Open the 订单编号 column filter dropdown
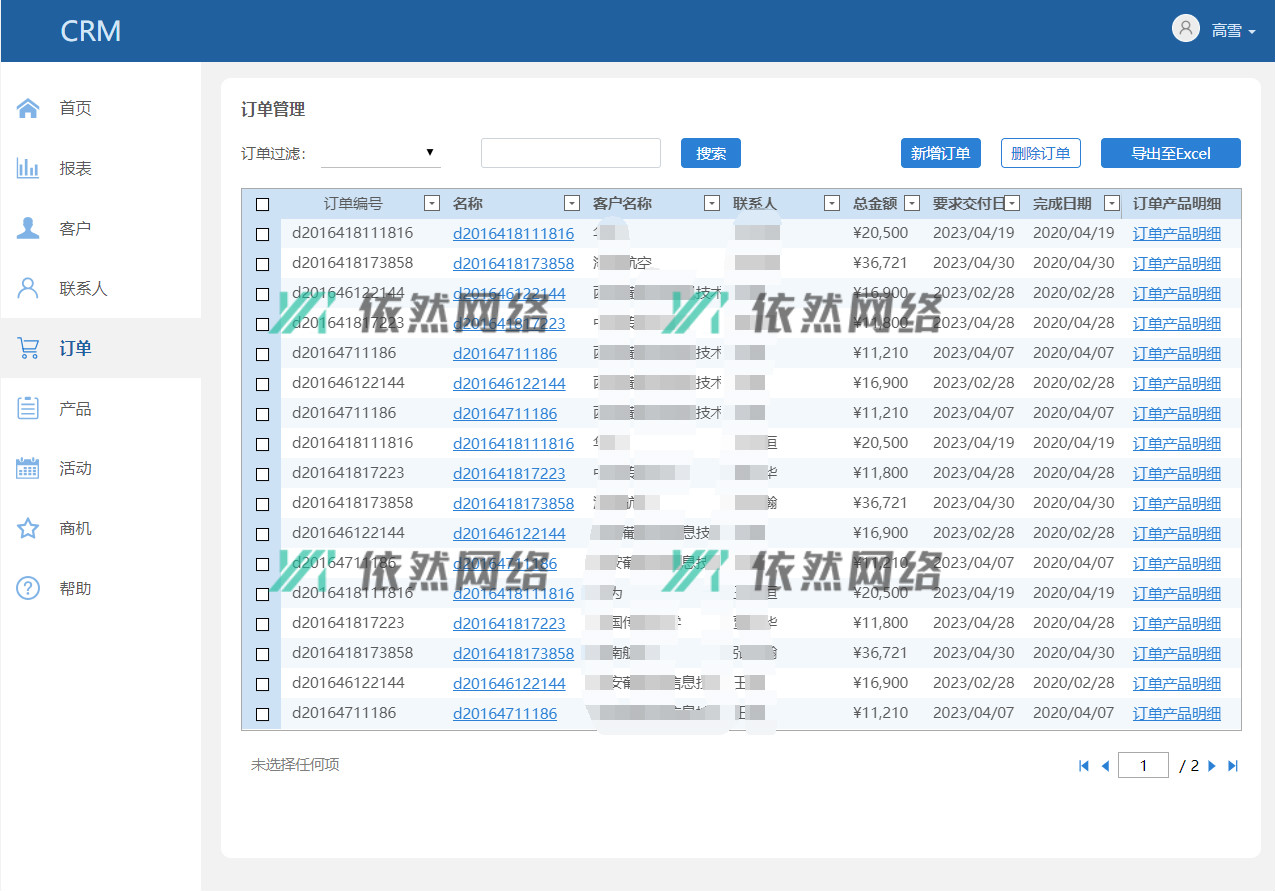 [431, 204]
